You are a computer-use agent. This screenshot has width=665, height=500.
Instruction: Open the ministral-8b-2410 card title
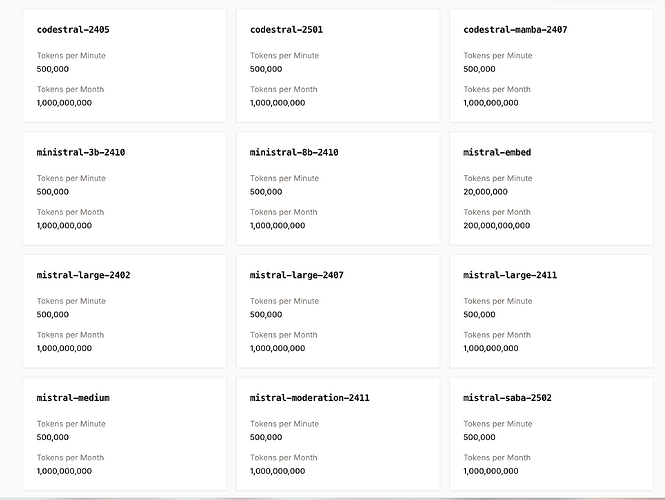coord(294,152)
